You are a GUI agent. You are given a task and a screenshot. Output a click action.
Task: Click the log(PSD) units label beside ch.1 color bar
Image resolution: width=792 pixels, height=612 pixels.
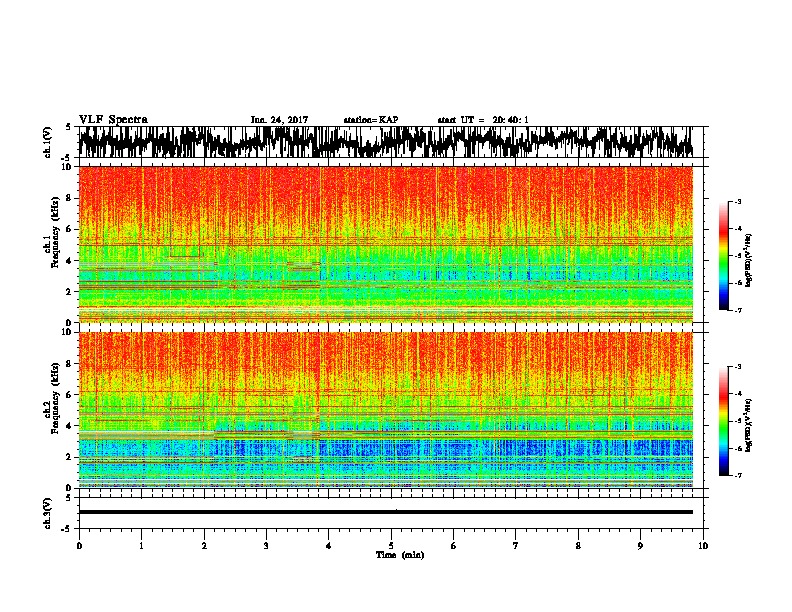[x=749, y=260]
